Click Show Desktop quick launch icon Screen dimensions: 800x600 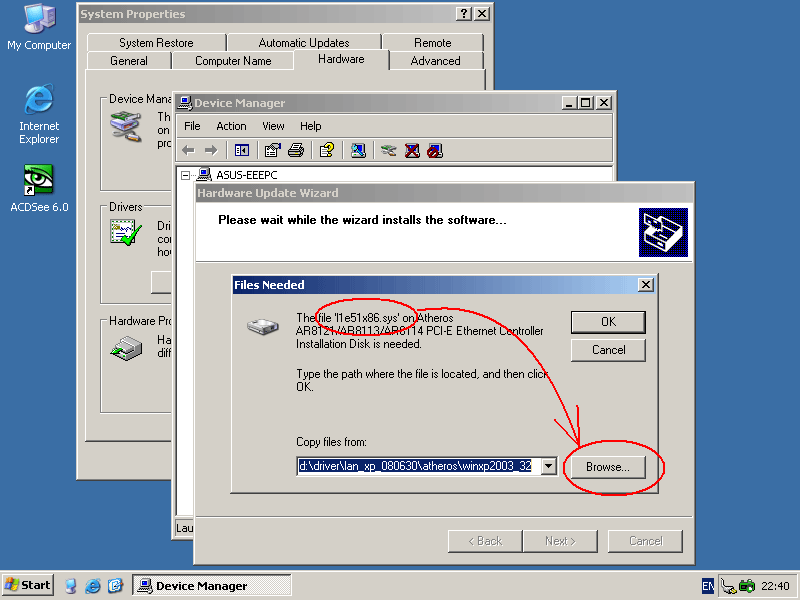point(70,586)
